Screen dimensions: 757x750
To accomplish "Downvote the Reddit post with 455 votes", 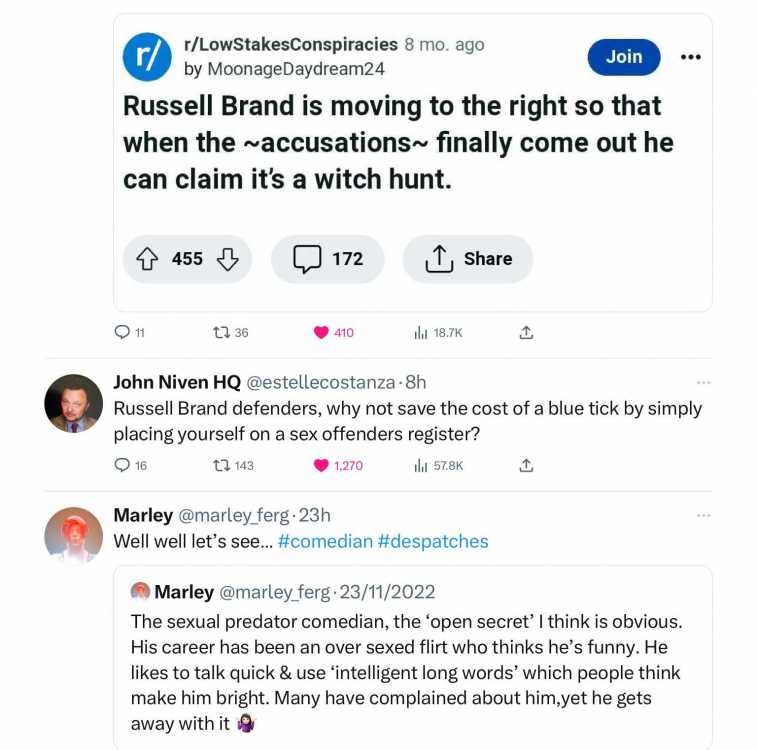I will coord(227,259).
